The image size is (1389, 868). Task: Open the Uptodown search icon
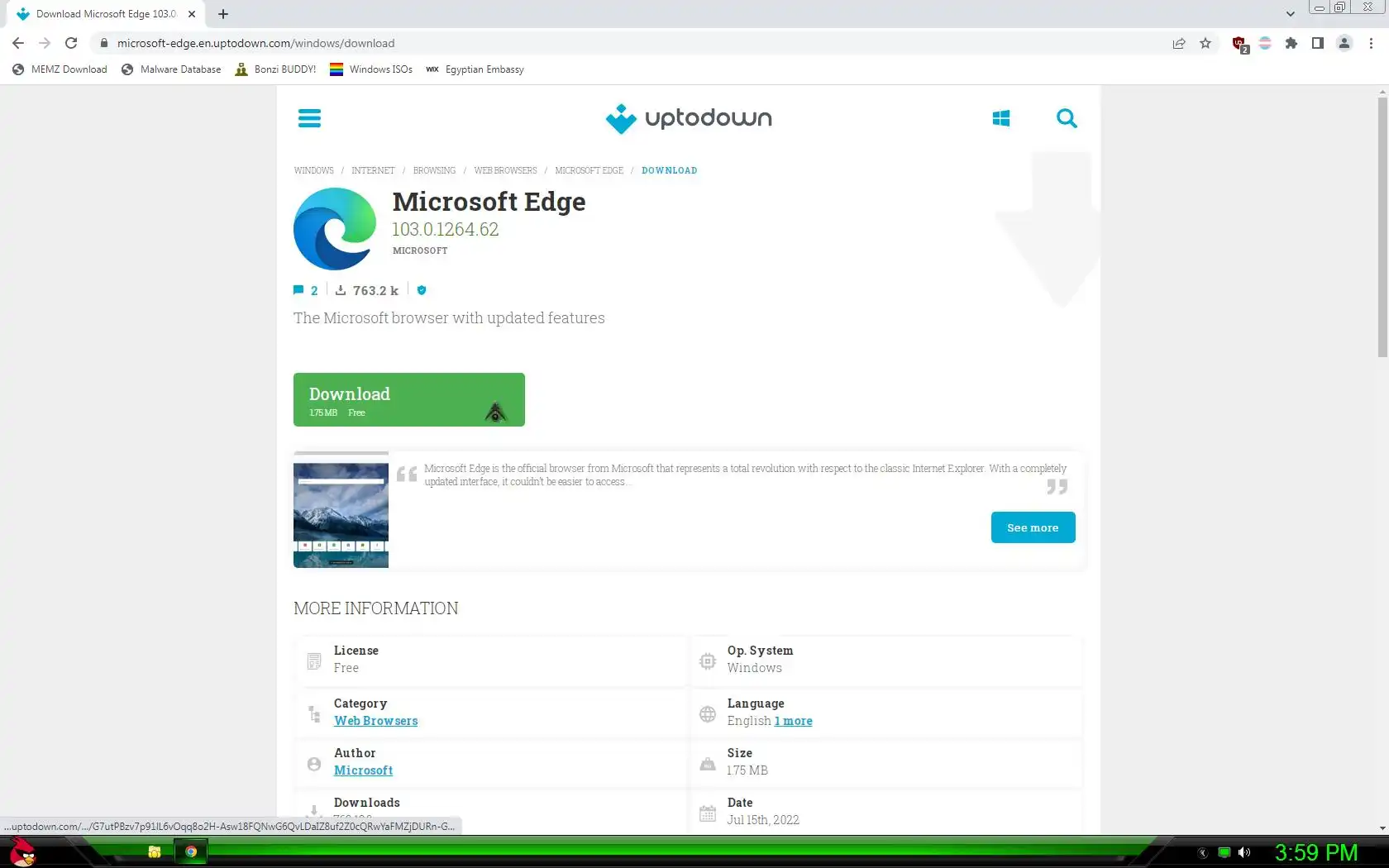[x=1067, y=118]
